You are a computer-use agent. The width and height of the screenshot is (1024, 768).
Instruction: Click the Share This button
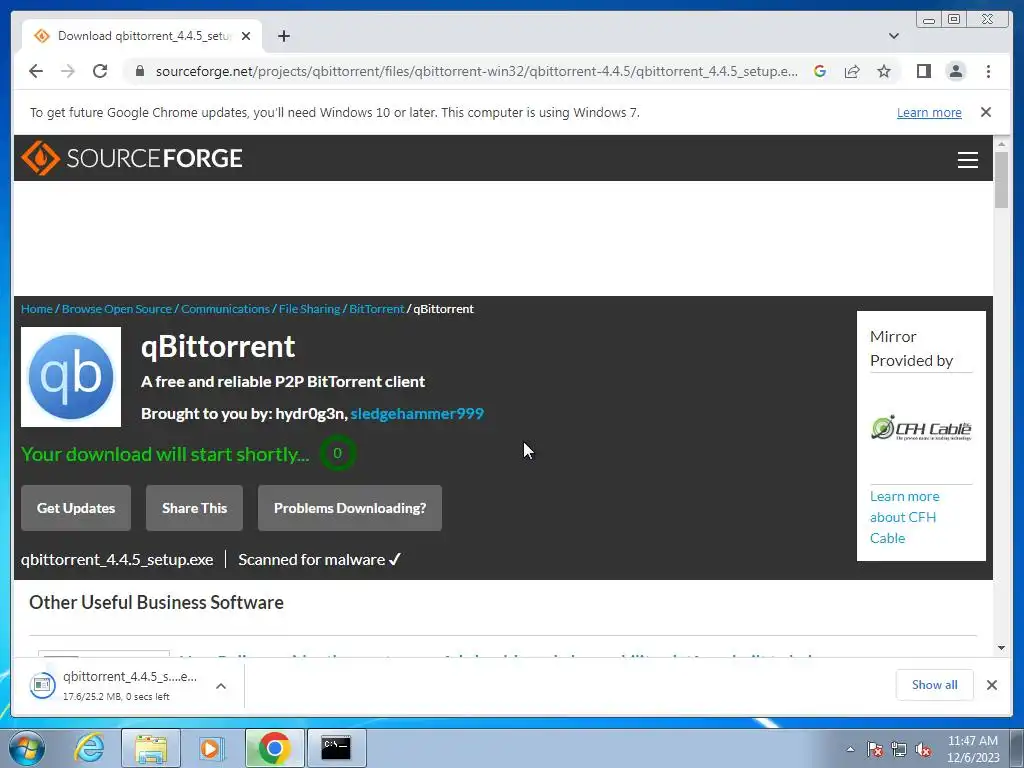(195, 508)
